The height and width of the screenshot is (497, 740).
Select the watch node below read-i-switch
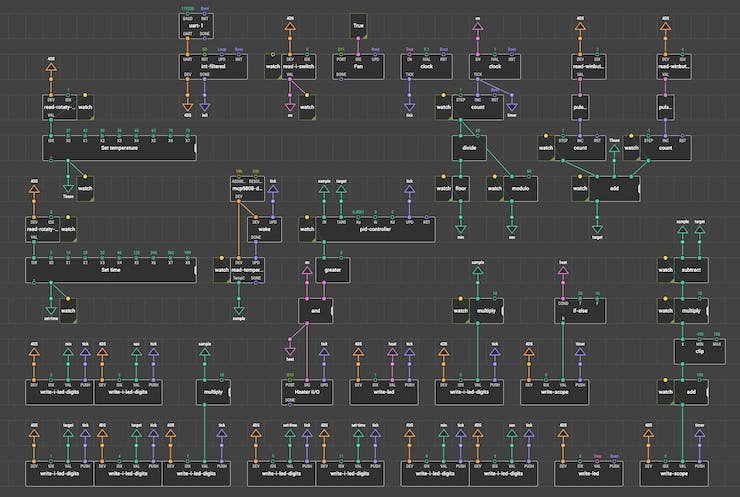pos(307,107)
